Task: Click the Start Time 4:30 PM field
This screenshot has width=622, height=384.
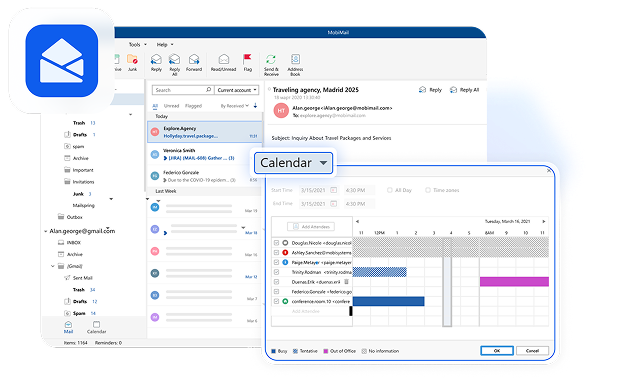Action: 359,190
